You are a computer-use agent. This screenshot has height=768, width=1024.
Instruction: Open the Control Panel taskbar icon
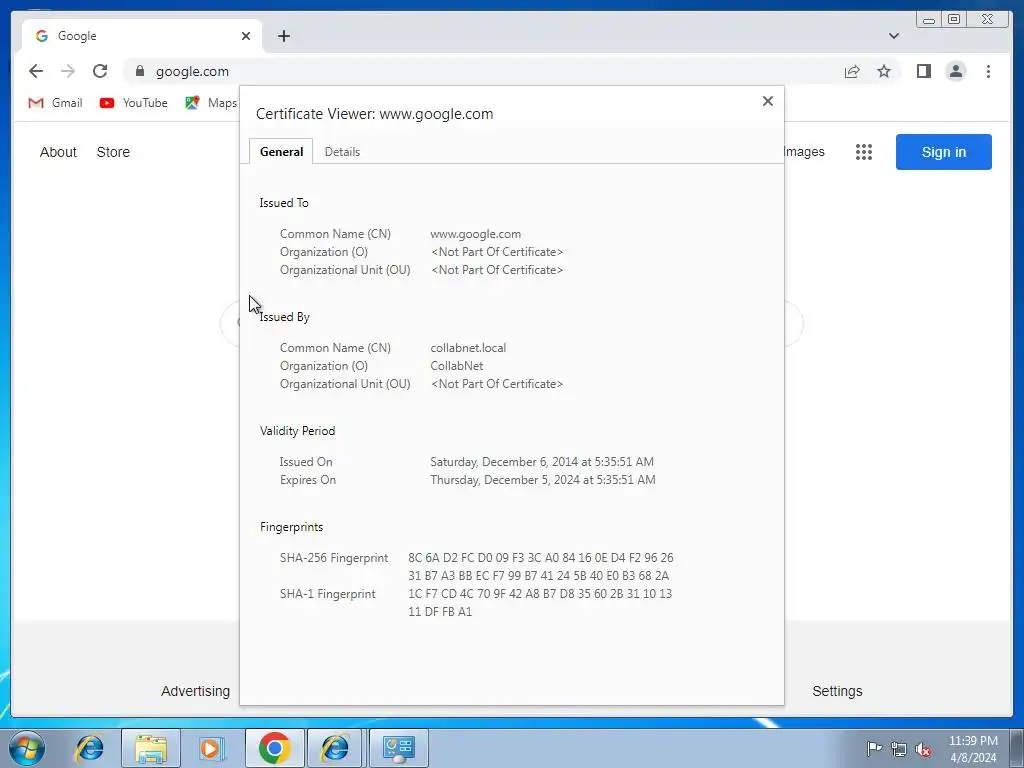tap(398, 748)
